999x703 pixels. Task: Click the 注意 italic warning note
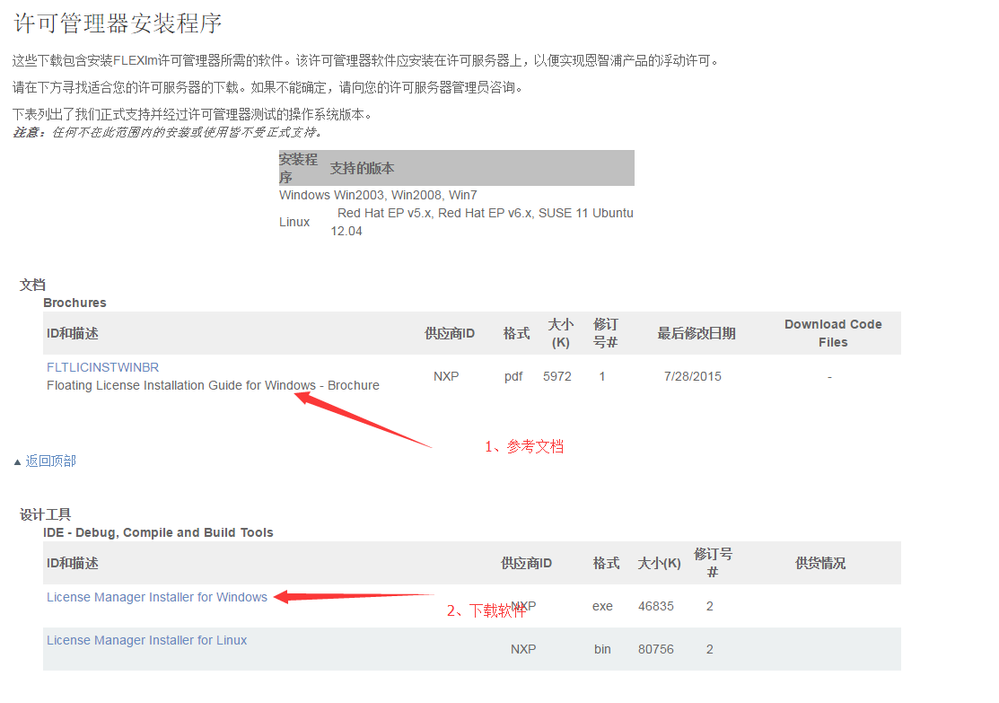tap(168, 132)
